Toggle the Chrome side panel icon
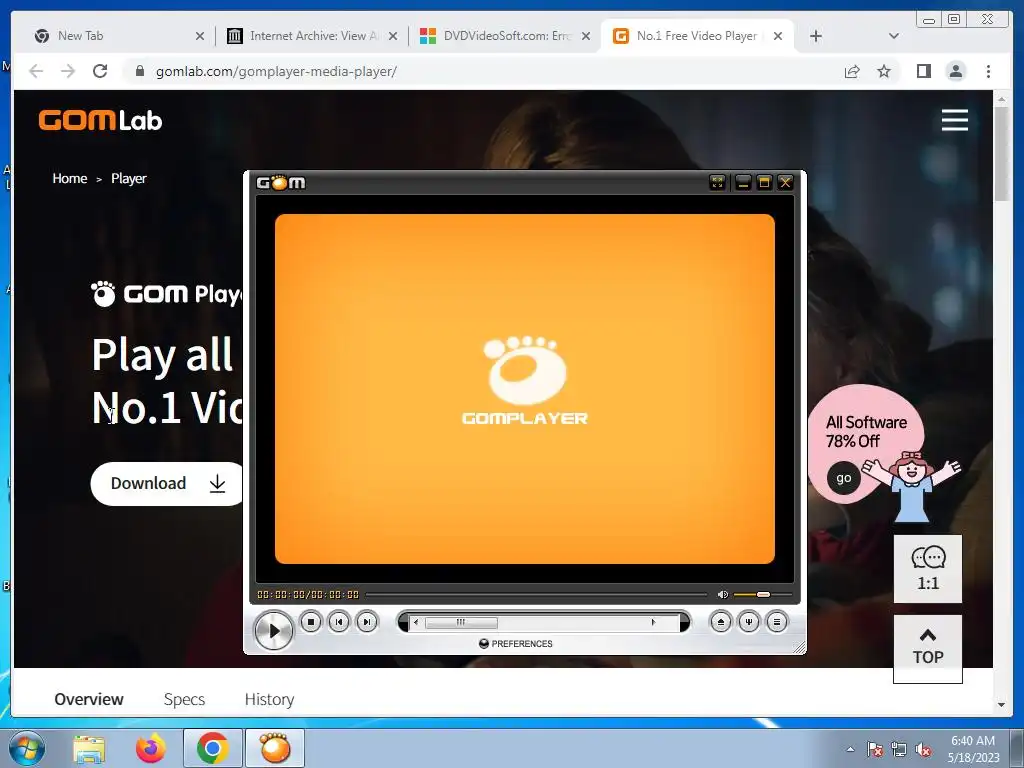 pyautogui.click(x=923, y=71)
